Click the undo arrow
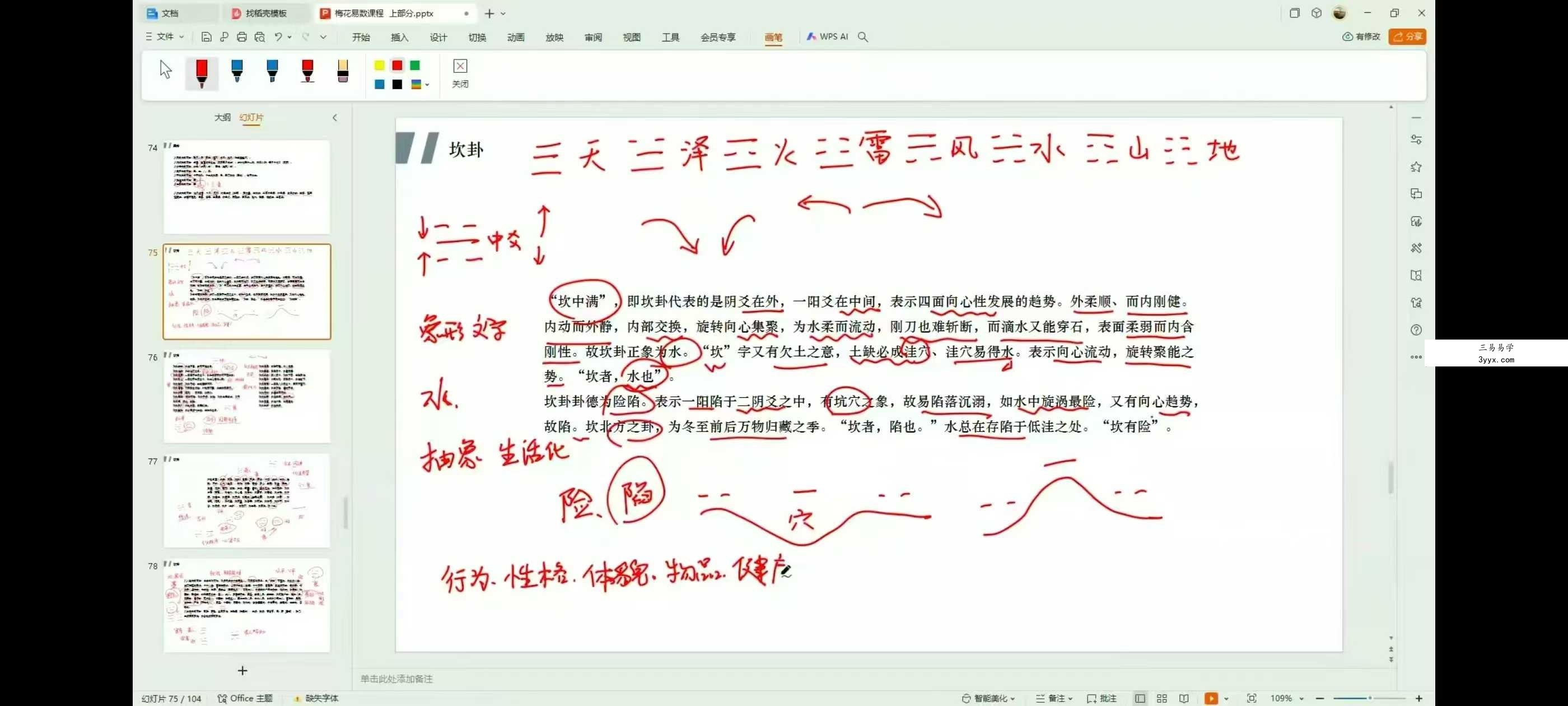The width and height of the screenshot is (1568, 706). (278, 37)
